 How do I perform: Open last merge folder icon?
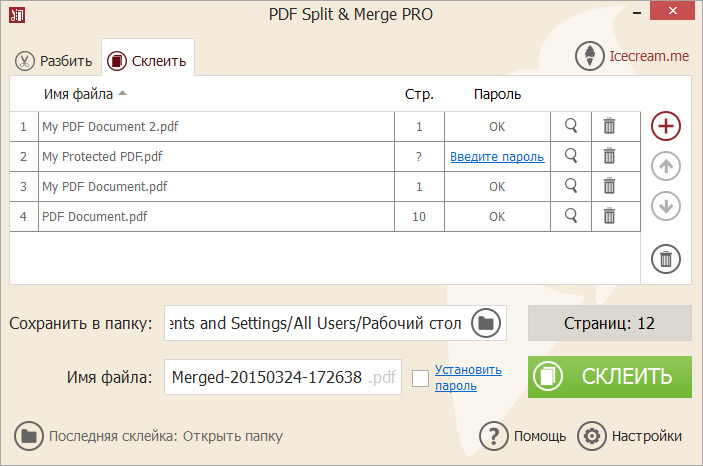click(x=29, y=436)
